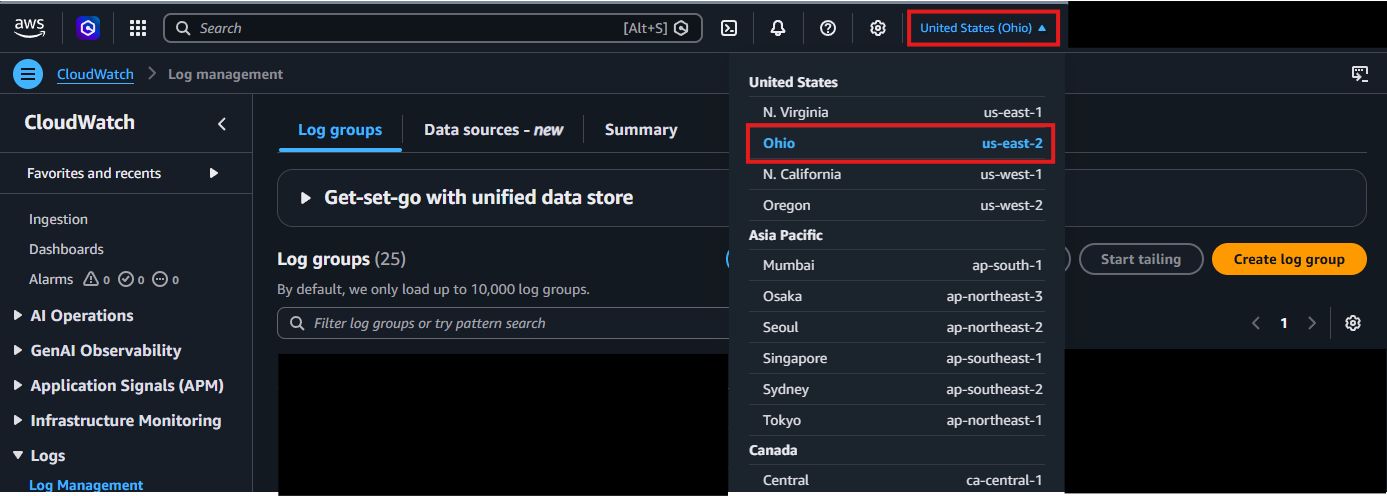Screen dimensions: 1387x496
Task: Select Singapore ap-southeast-1 region
Action: coord(897,358)
